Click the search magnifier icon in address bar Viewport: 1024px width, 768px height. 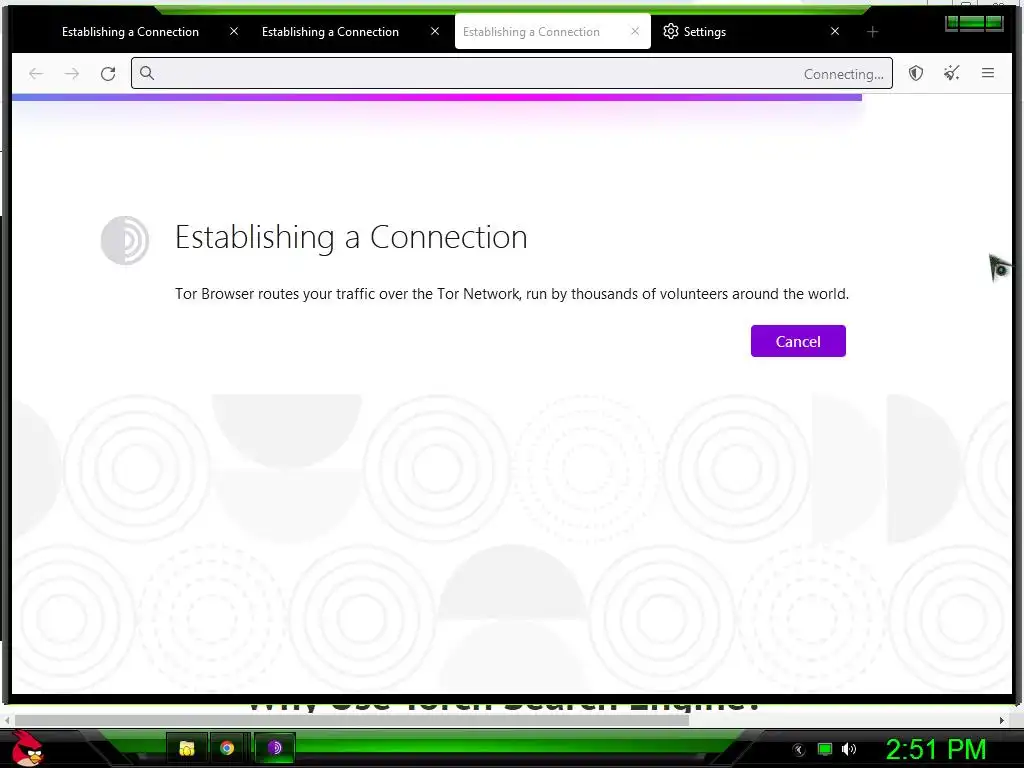click(x=148, y=73)
